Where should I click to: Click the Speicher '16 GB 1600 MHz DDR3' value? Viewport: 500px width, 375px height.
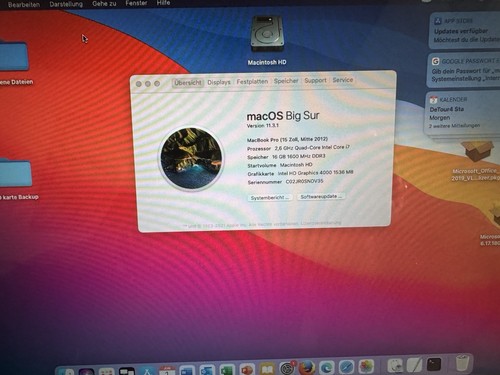coord(298,156)
